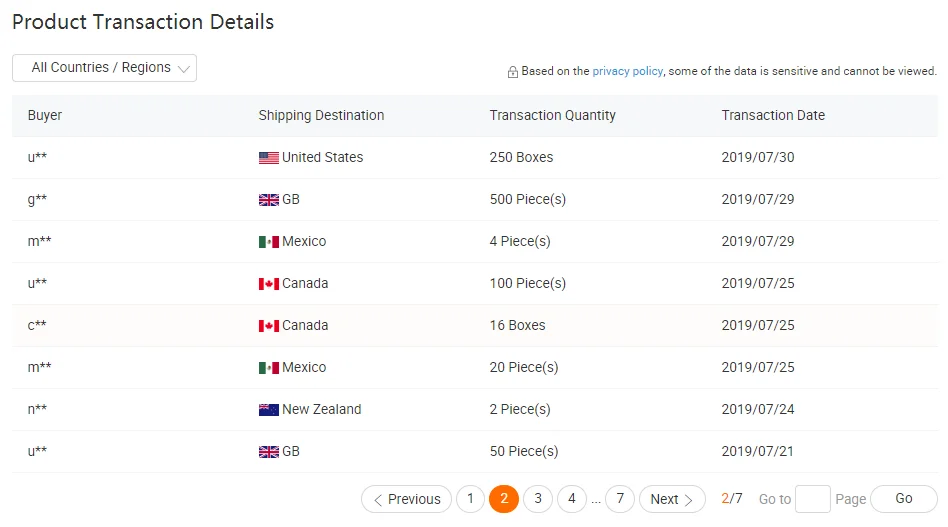This screenshot has width=948, height=527.
Task: Jump to page 4
Action: [x=572, y=499]
